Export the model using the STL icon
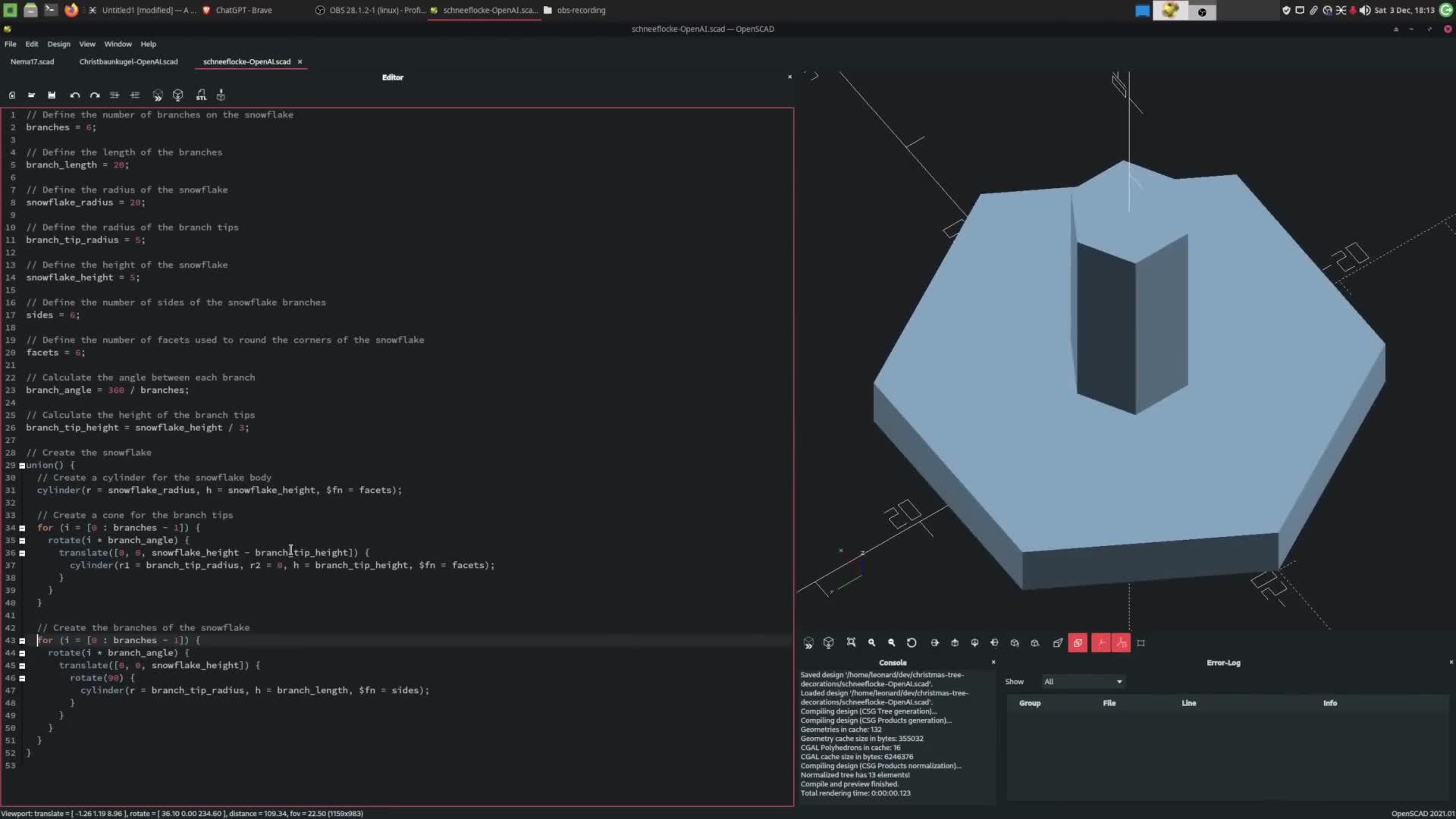This screenshot has height=819, width=1456. [202, 95]
